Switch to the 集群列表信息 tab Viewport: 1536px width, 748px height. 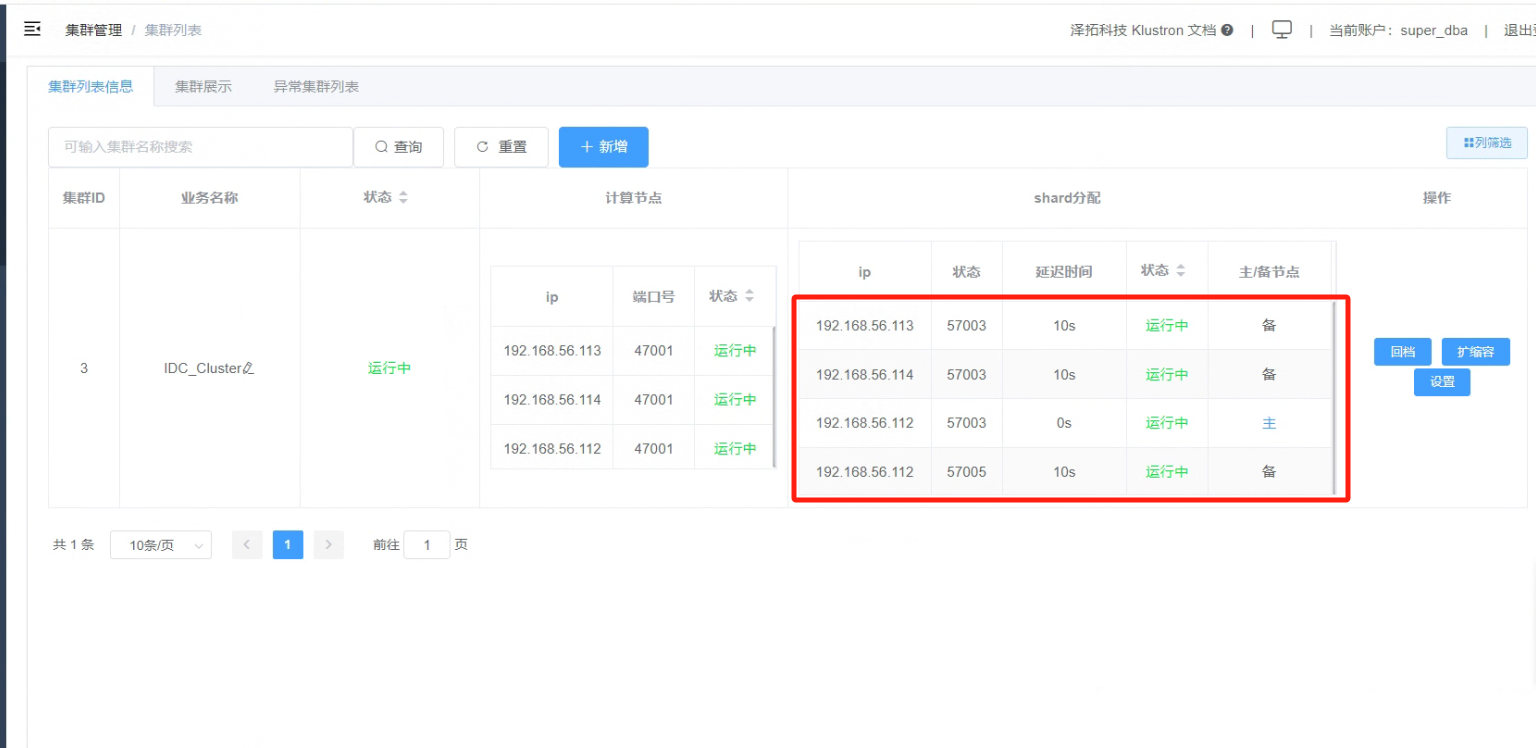point(91,86)
